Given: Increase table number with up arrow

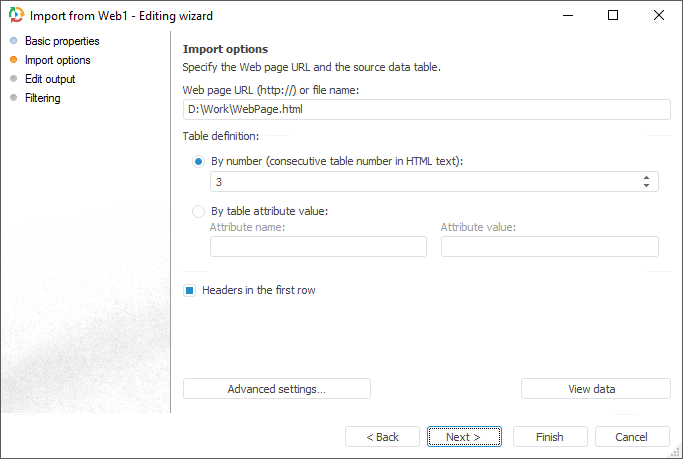Looking at the screenshot, I should [647, 177].
